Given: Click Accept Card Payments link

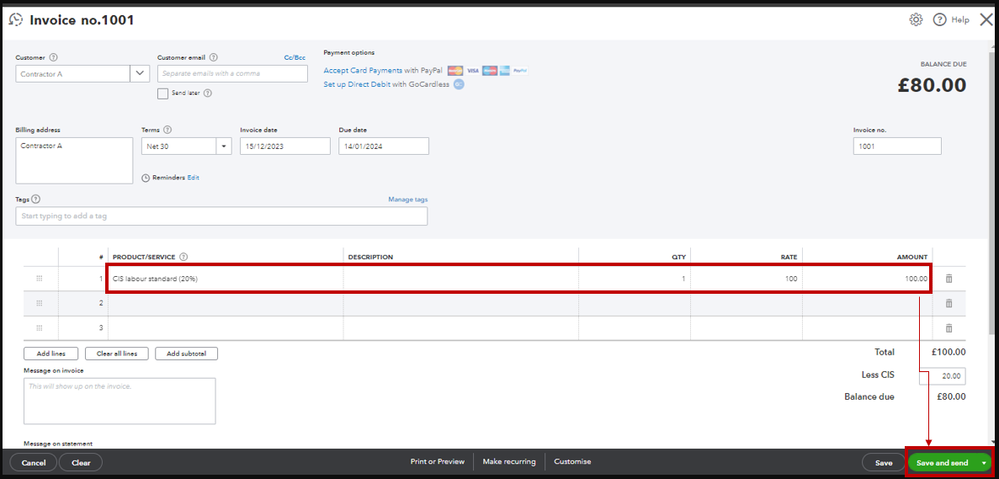Looking at the screenshot, I should click(x=363, y=71).
